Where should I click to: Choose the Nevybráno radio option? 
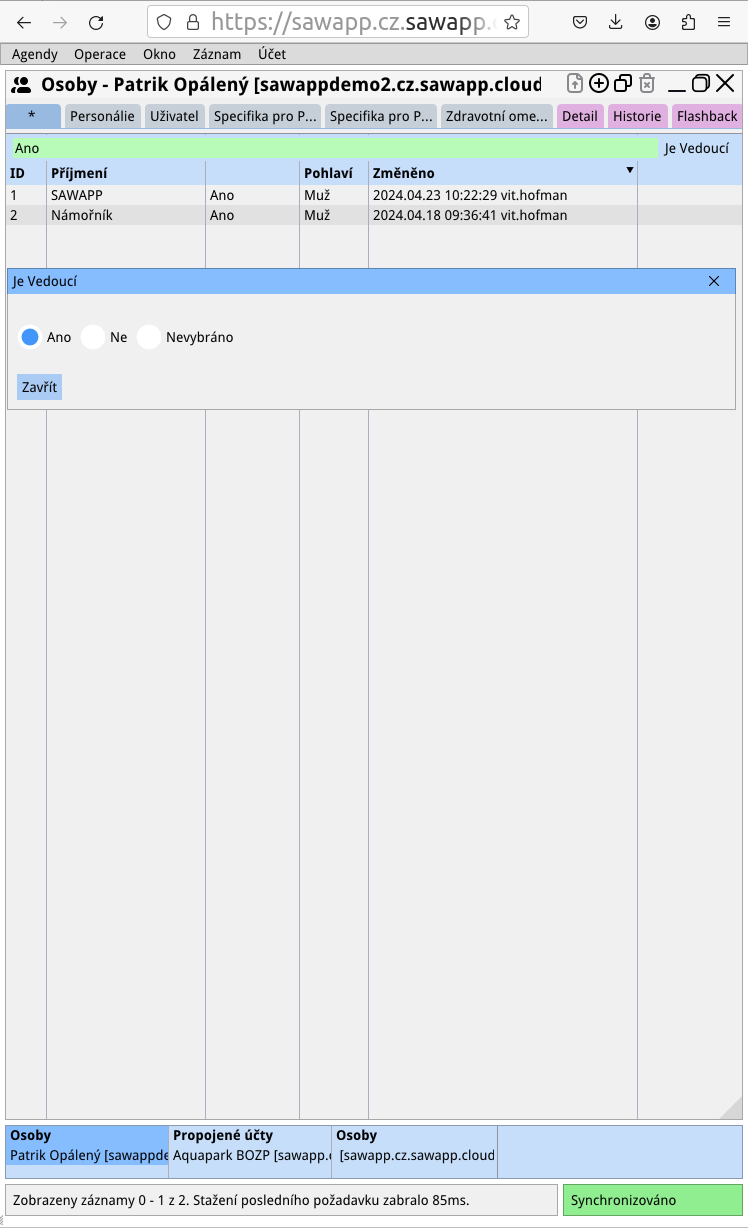(x=149, y=337)
